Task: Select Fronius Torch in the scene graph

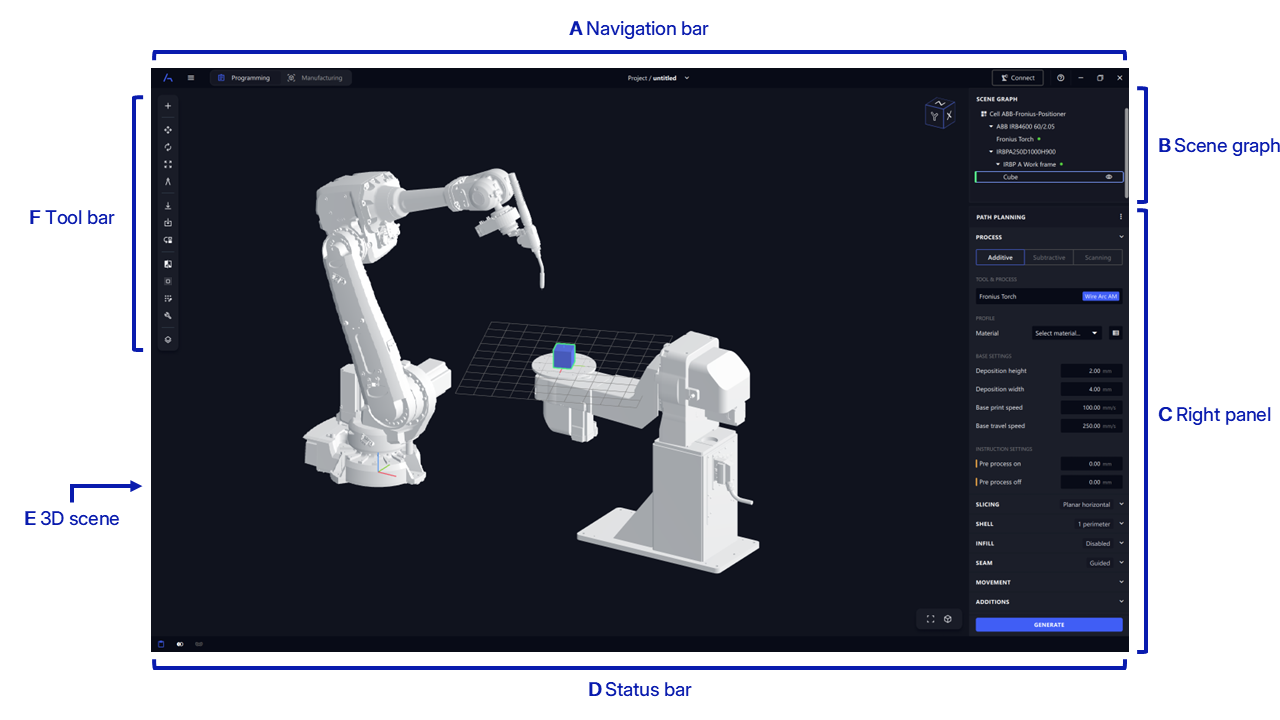Action: (x=1015, y=139)
